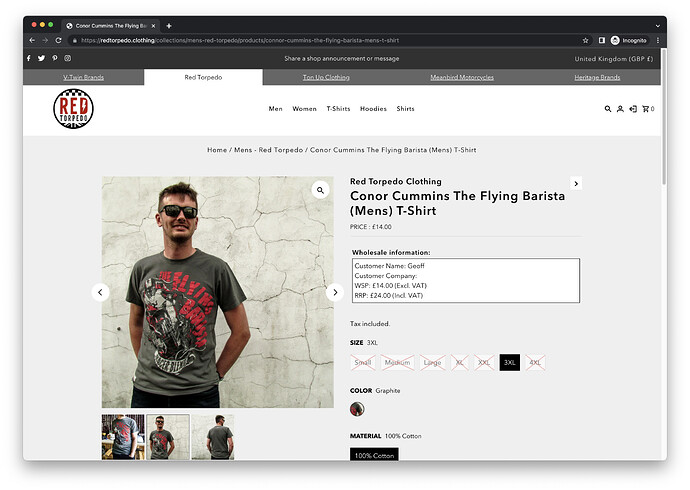
Task: Click the shop announcement message text
Action: coord(341,59)
